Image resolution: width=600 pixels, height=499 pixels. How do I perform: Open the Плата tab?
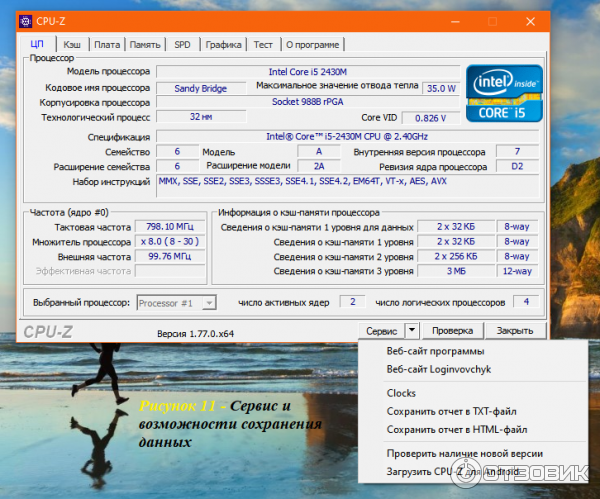coord(107,44)
